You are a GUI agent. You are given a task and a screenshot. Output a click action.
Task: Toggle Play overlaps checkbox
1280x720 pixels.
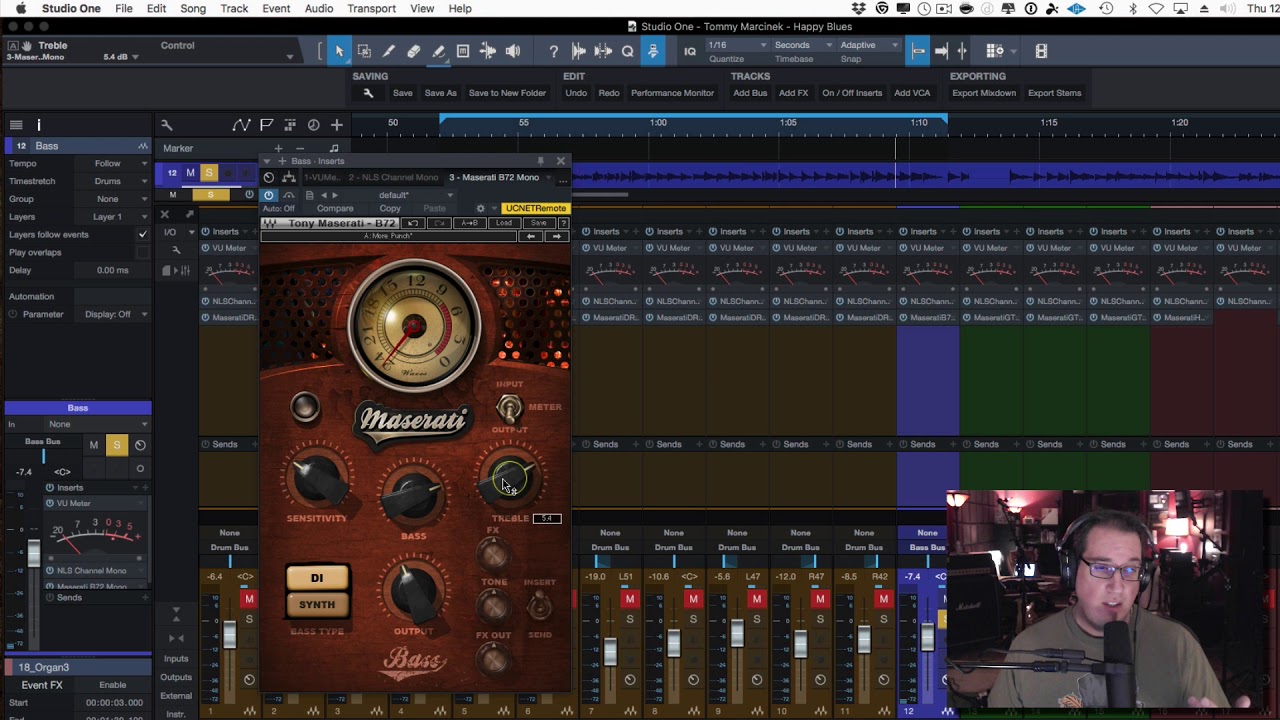143,253
